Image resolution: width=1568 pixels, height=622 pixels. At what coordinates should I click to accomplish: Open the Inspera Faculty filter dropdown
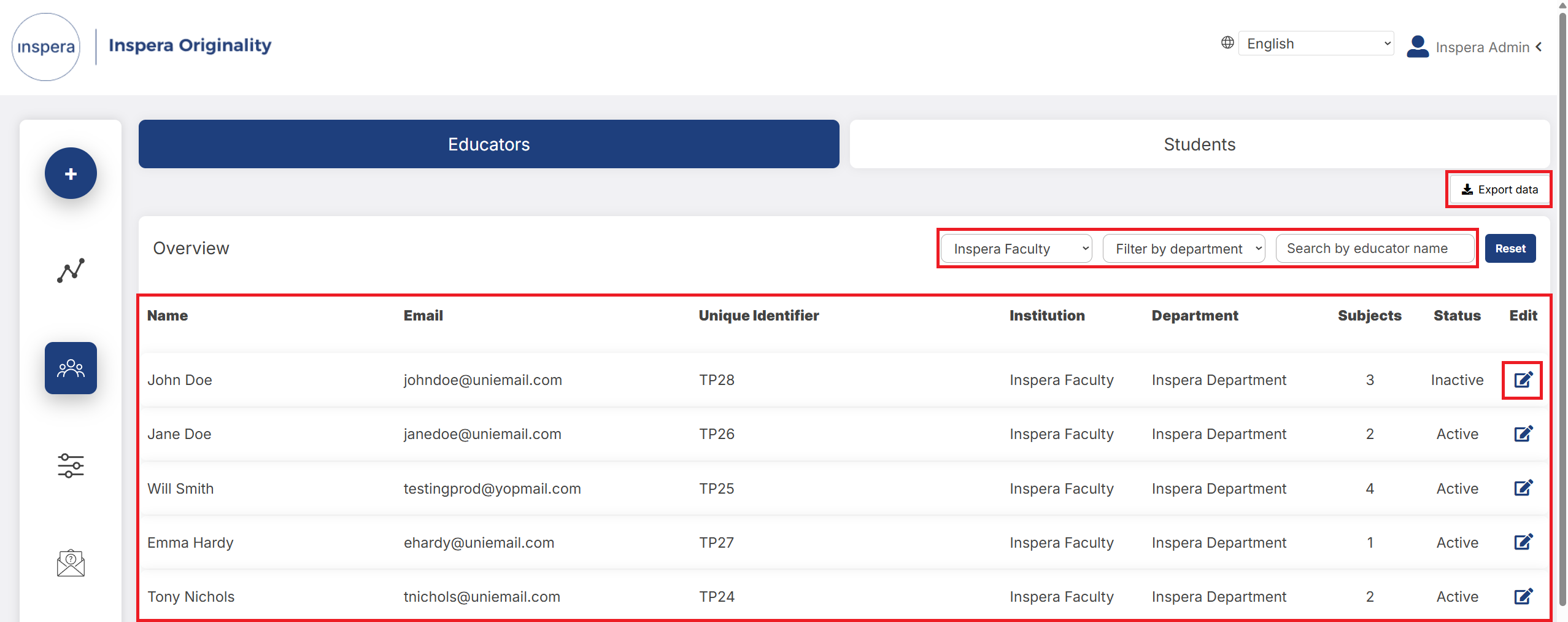1016,249
